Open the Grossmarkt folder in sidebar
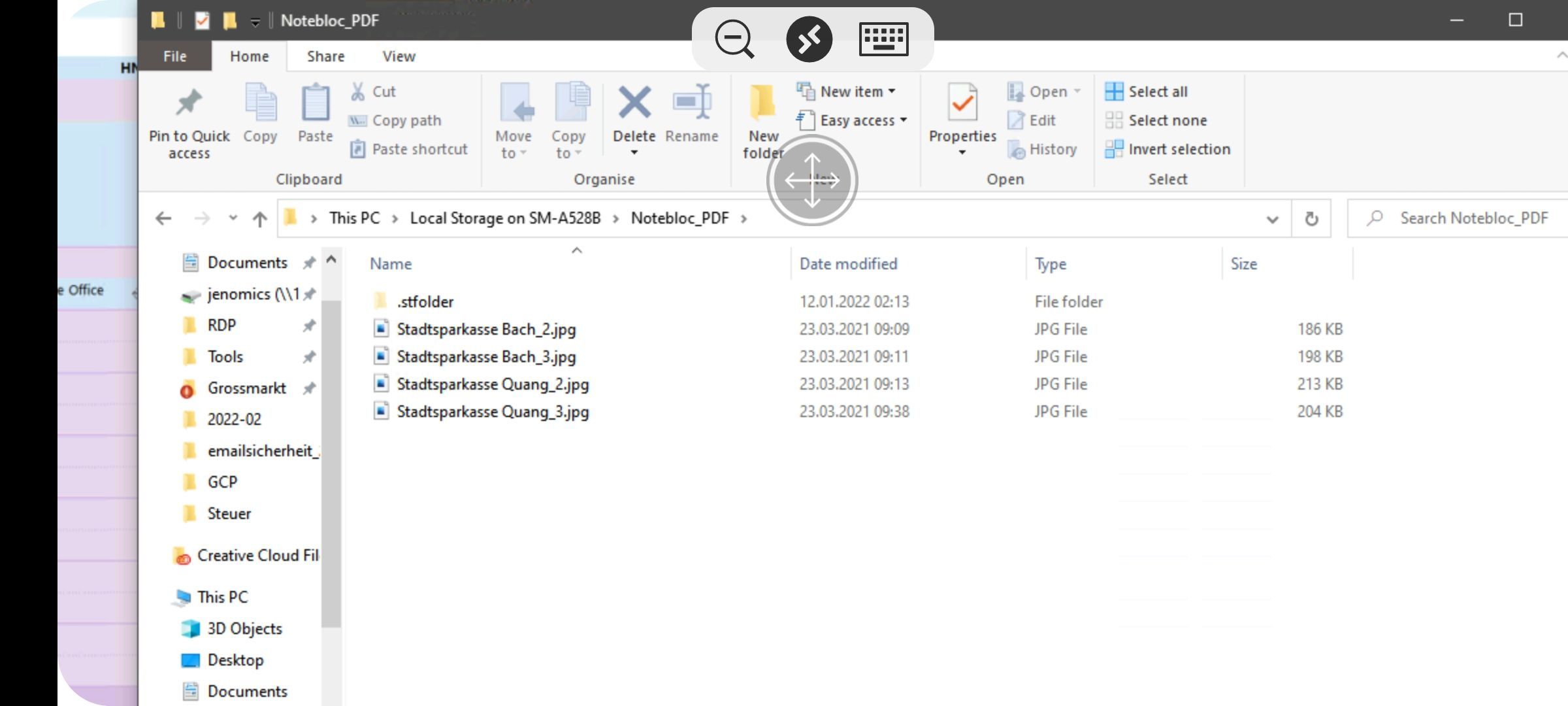Screen dimensions: 1568x706 (x=246, y=388)
